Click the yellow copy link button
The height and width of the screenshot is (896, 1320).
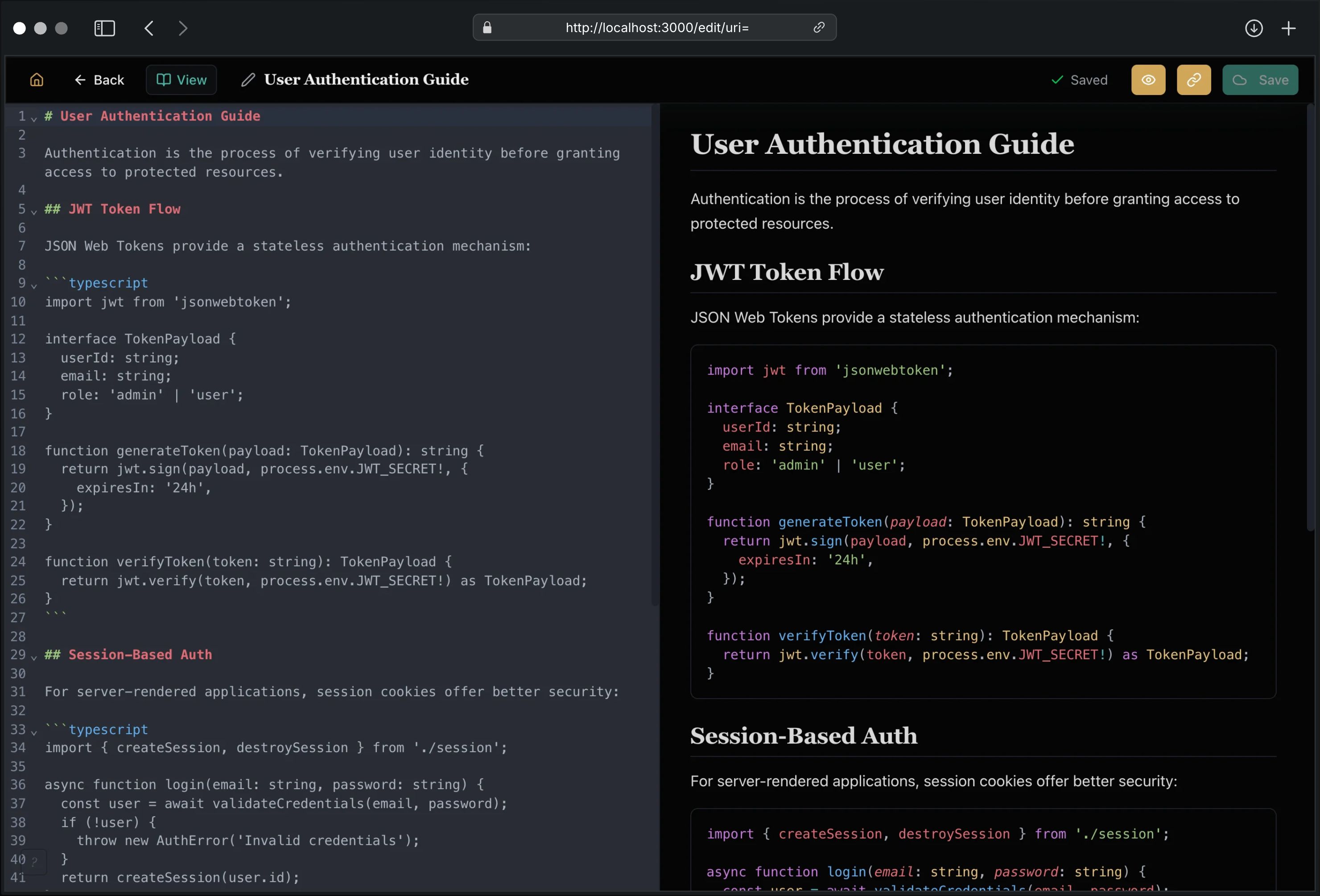tap(1193, 80)
